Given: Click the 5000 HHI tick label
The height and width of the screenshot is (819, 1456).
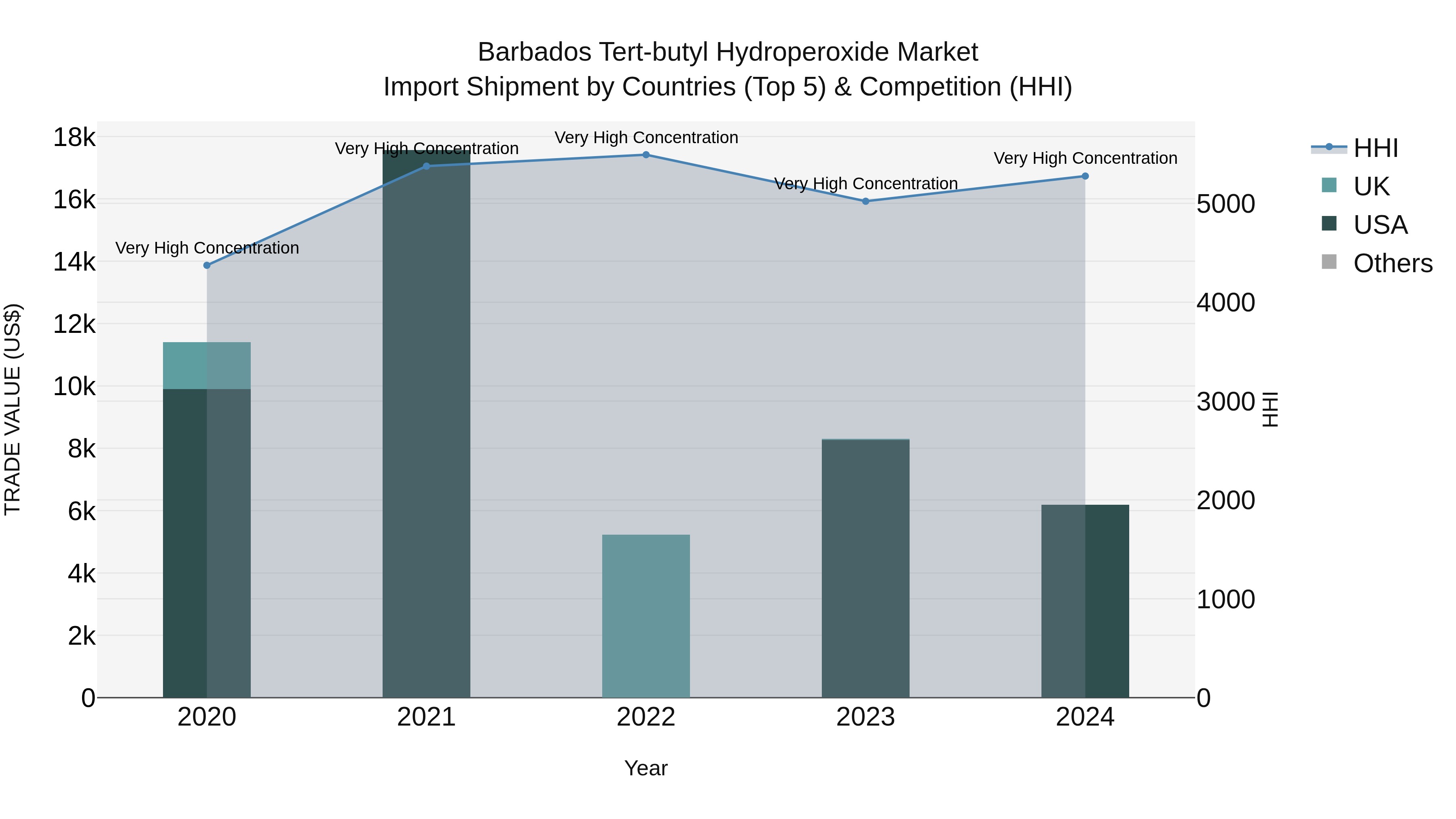Looking at the screenshot, I should (x=1226, y=204).
